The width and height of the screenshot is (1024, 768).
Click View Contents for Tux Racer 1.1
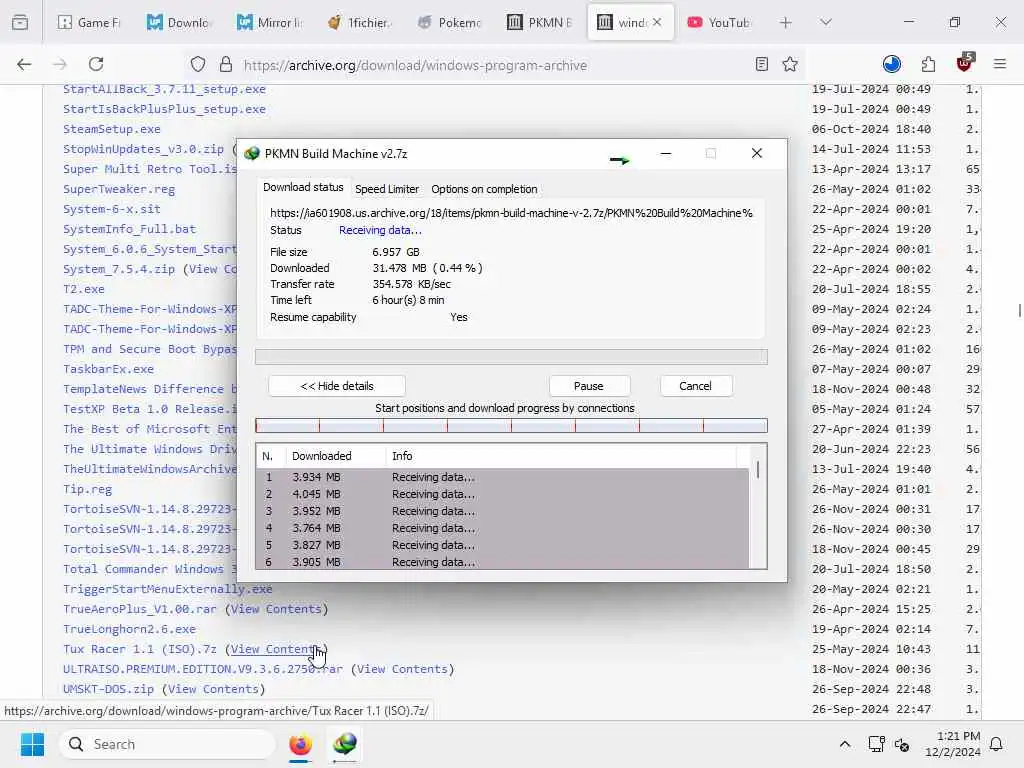point(276,649)
